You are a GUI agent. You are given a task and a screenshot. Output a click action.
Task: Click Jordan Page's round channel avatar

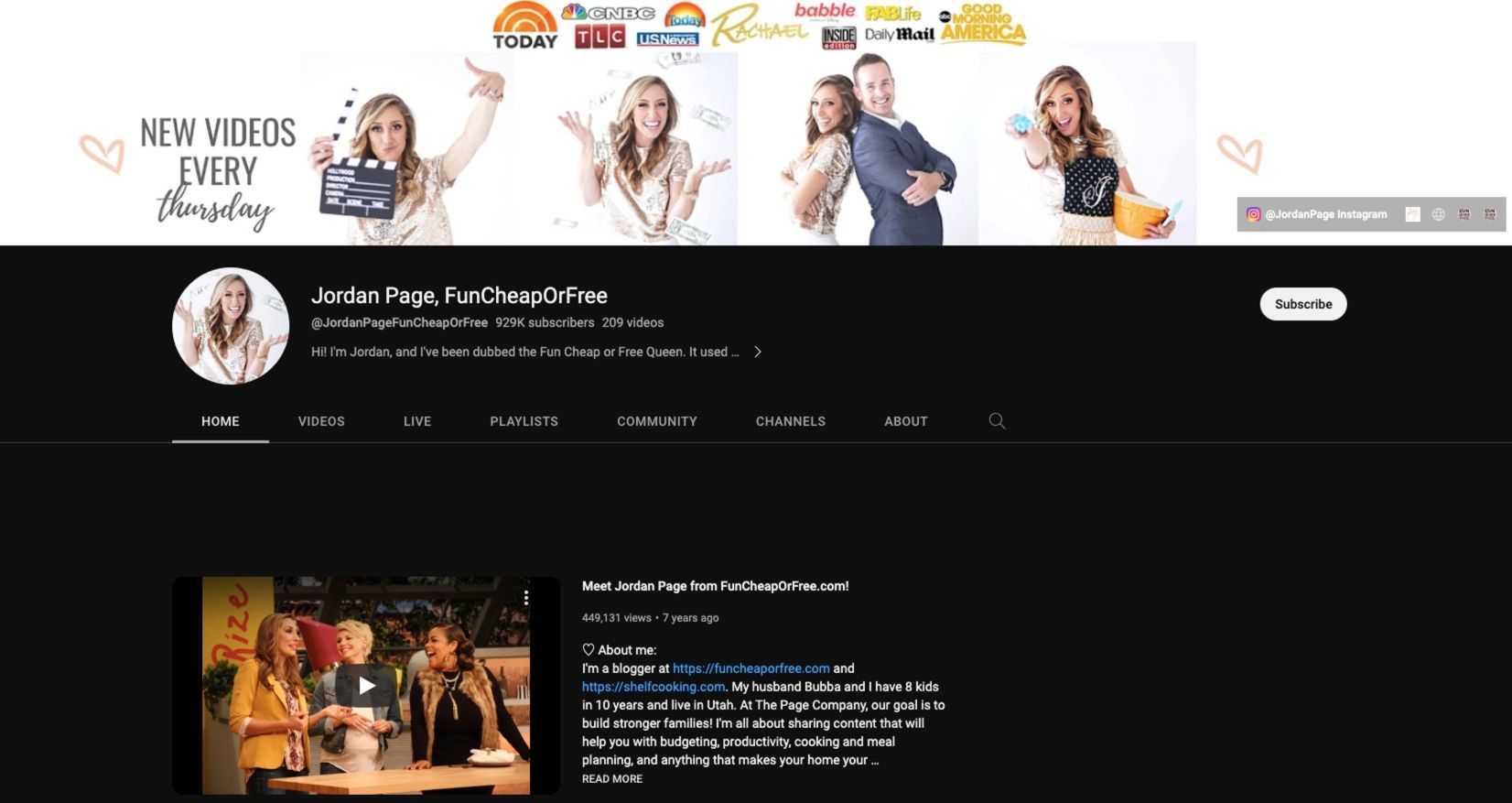pos(231,326)
